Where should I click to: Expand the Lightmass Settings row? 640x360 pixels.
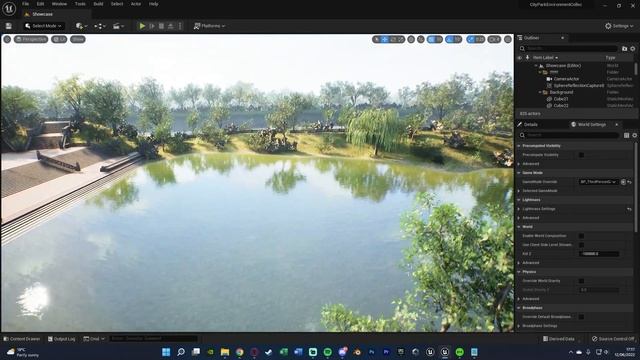519,209
